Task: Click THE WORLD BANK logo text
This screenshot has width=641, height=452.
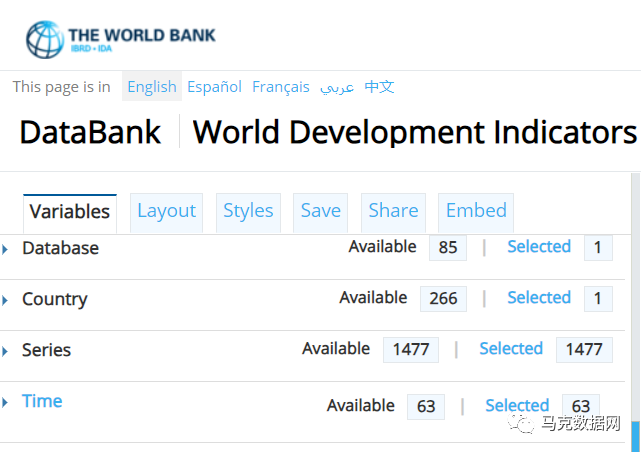Action: (x=141, y=36)
